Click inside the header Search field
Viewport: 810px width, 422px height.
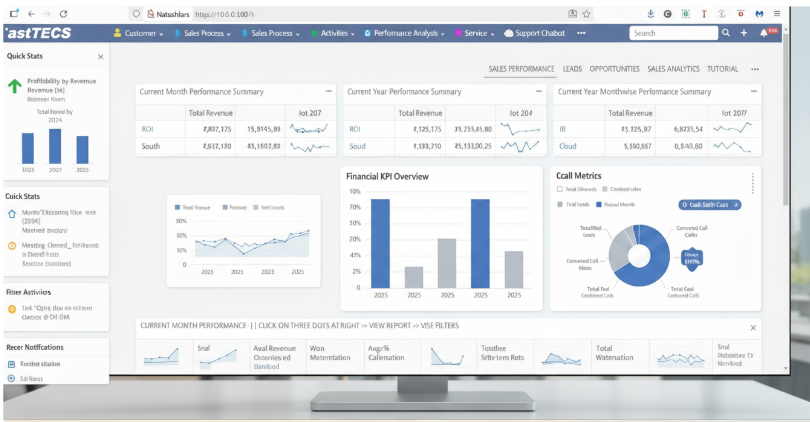coord(673,33)
